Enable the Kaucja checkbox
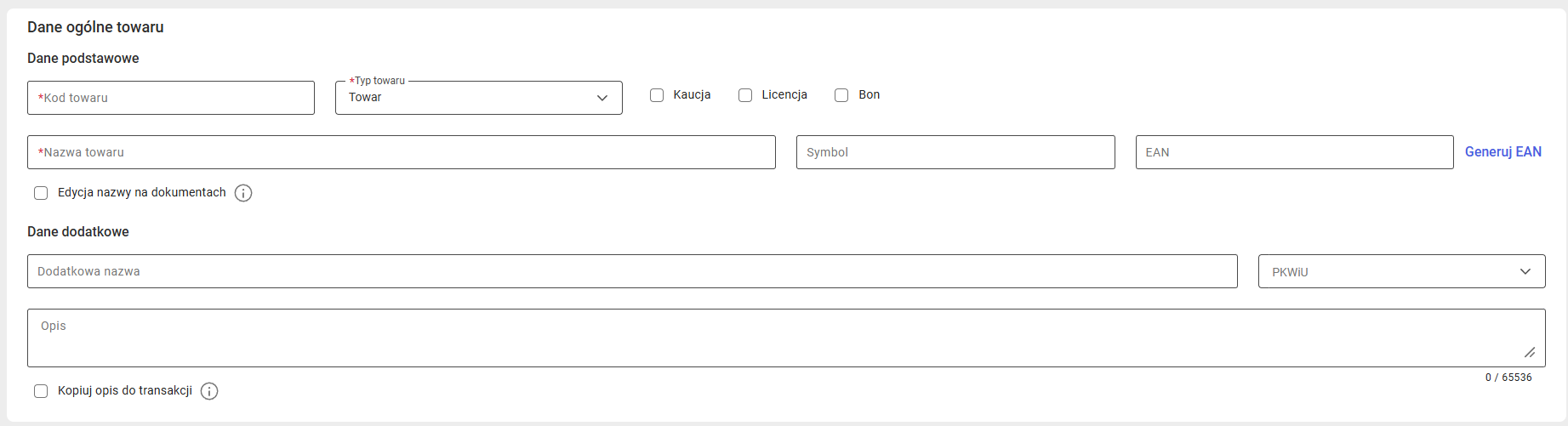The width and height of the screenshot is (1568, 426). coord(657,95)
